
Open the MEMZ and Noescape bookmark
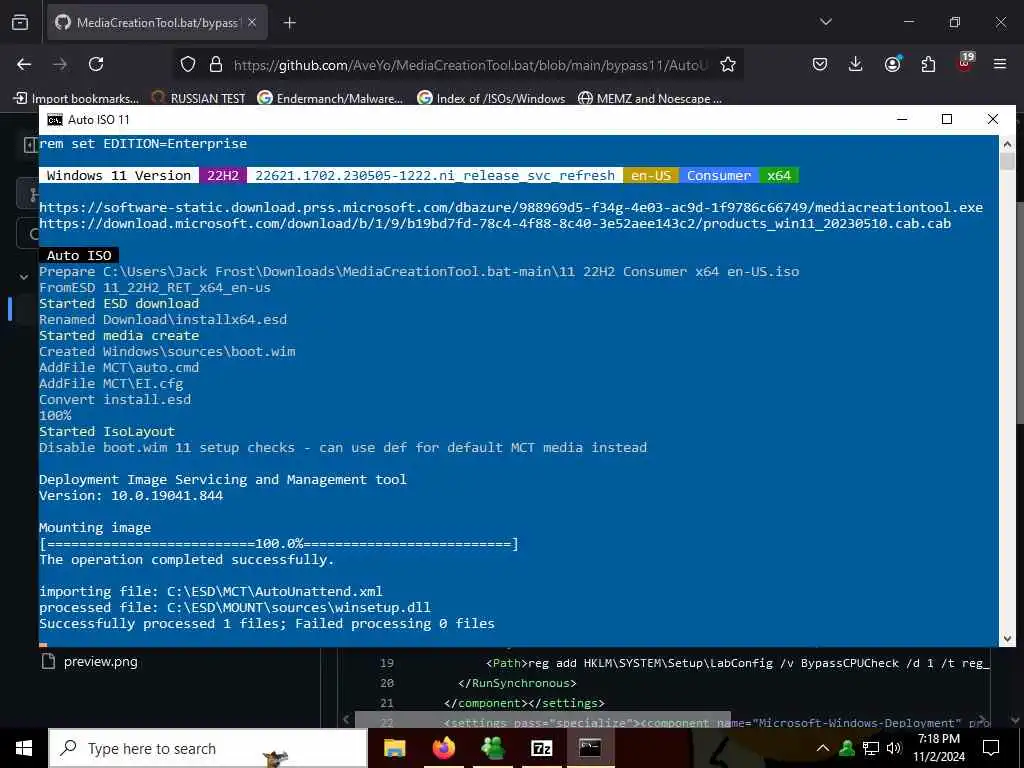650,99
